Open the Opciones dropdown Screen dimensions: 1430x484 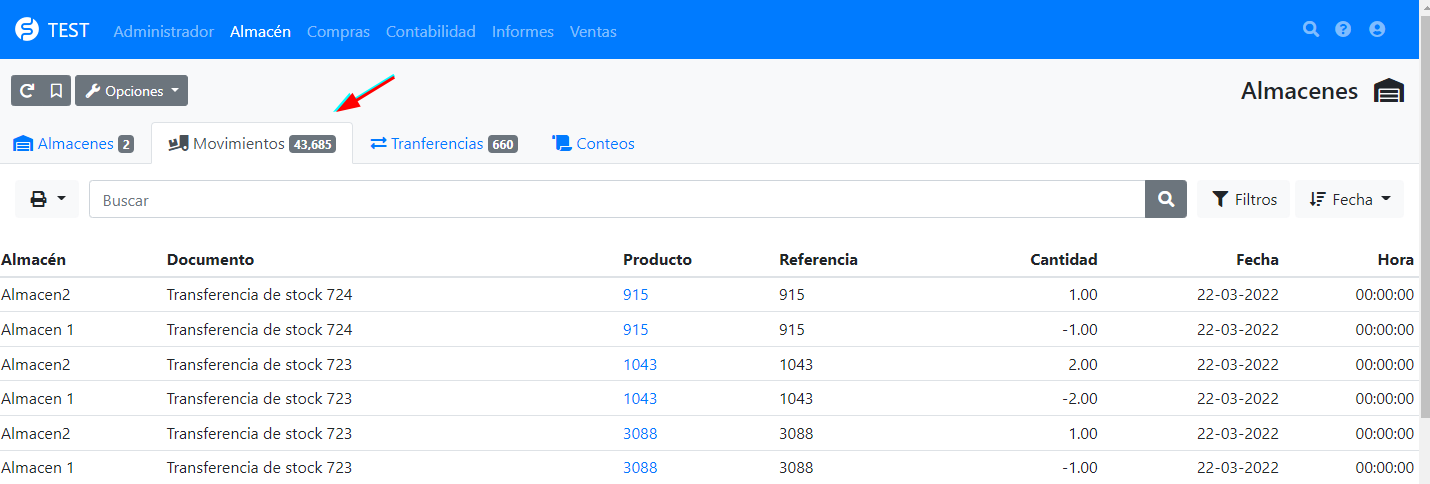tap(131, 91)
